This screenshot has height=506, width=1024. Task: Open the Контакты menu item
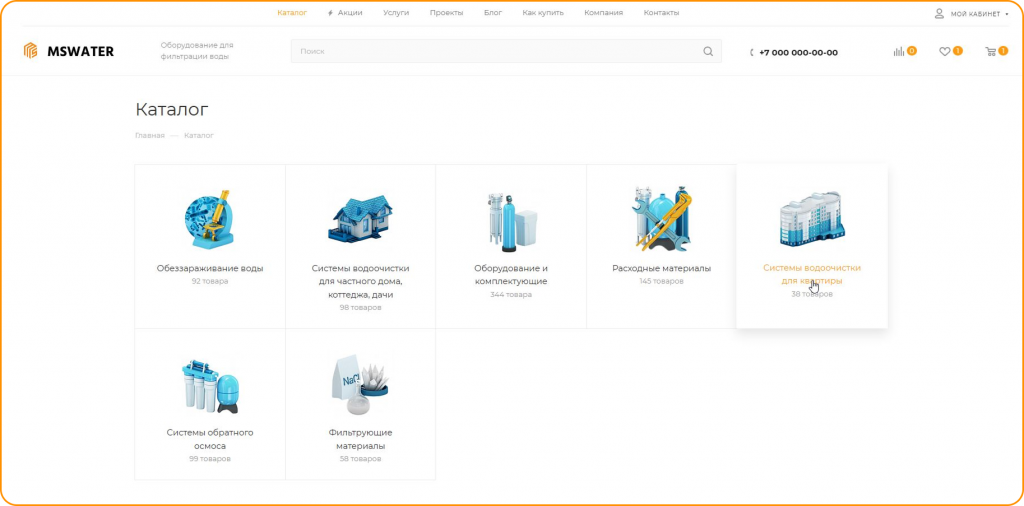(x=661, y=13)
